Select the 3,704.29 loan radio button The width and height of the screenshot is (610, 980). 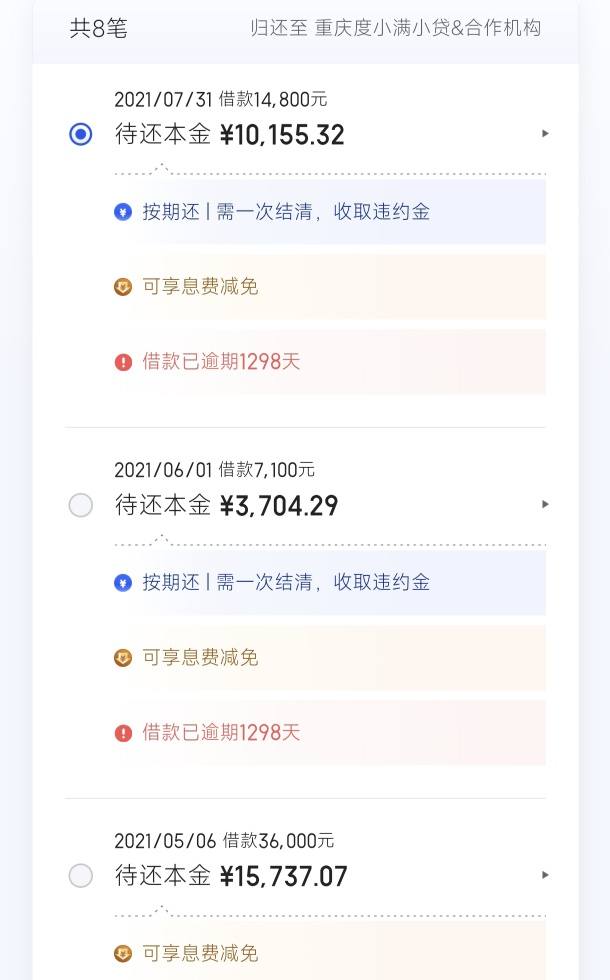click(x=81, y=505)
